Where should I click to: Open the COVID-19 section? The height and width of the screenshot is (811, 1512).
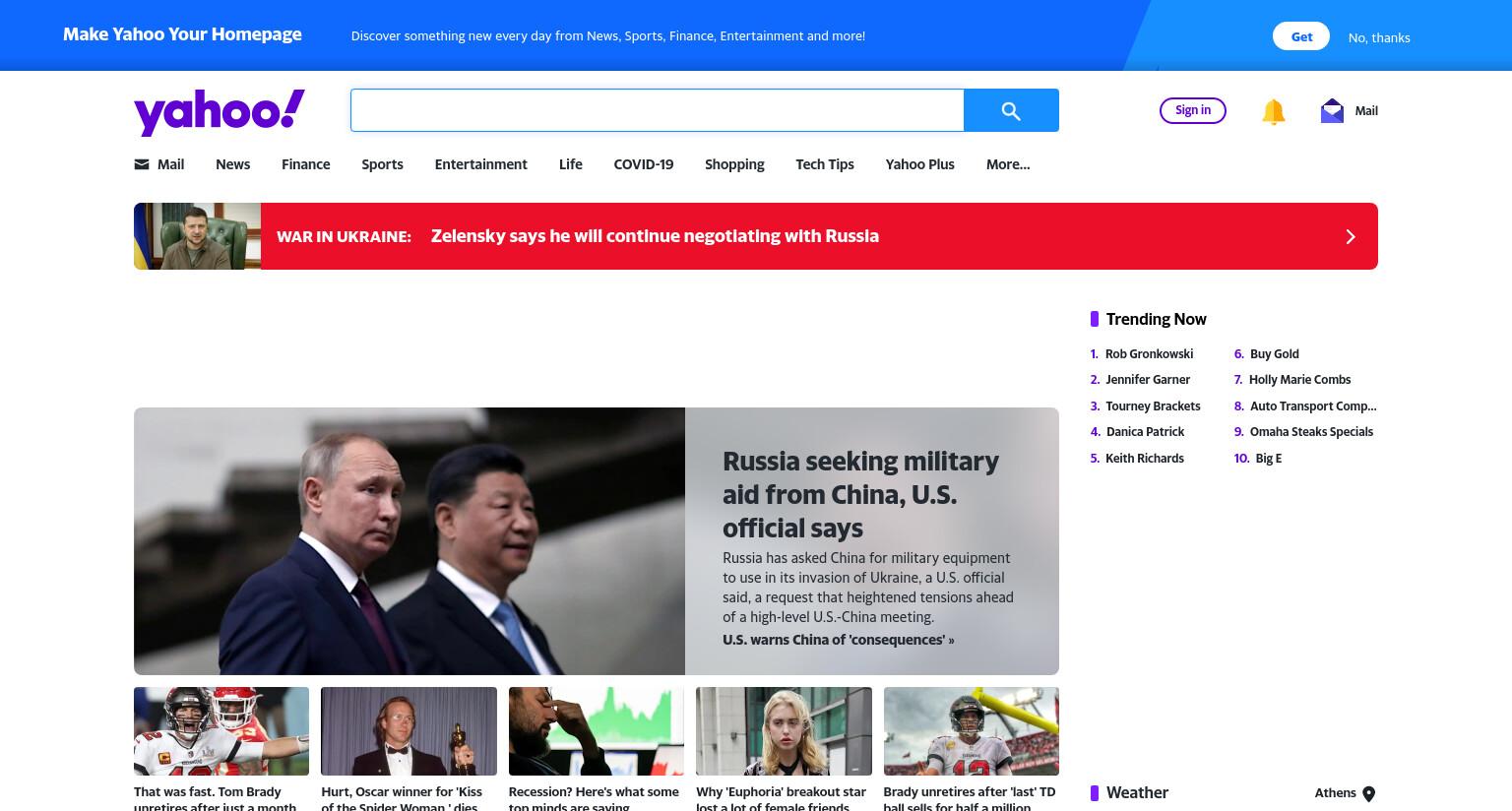coord(643,164)
